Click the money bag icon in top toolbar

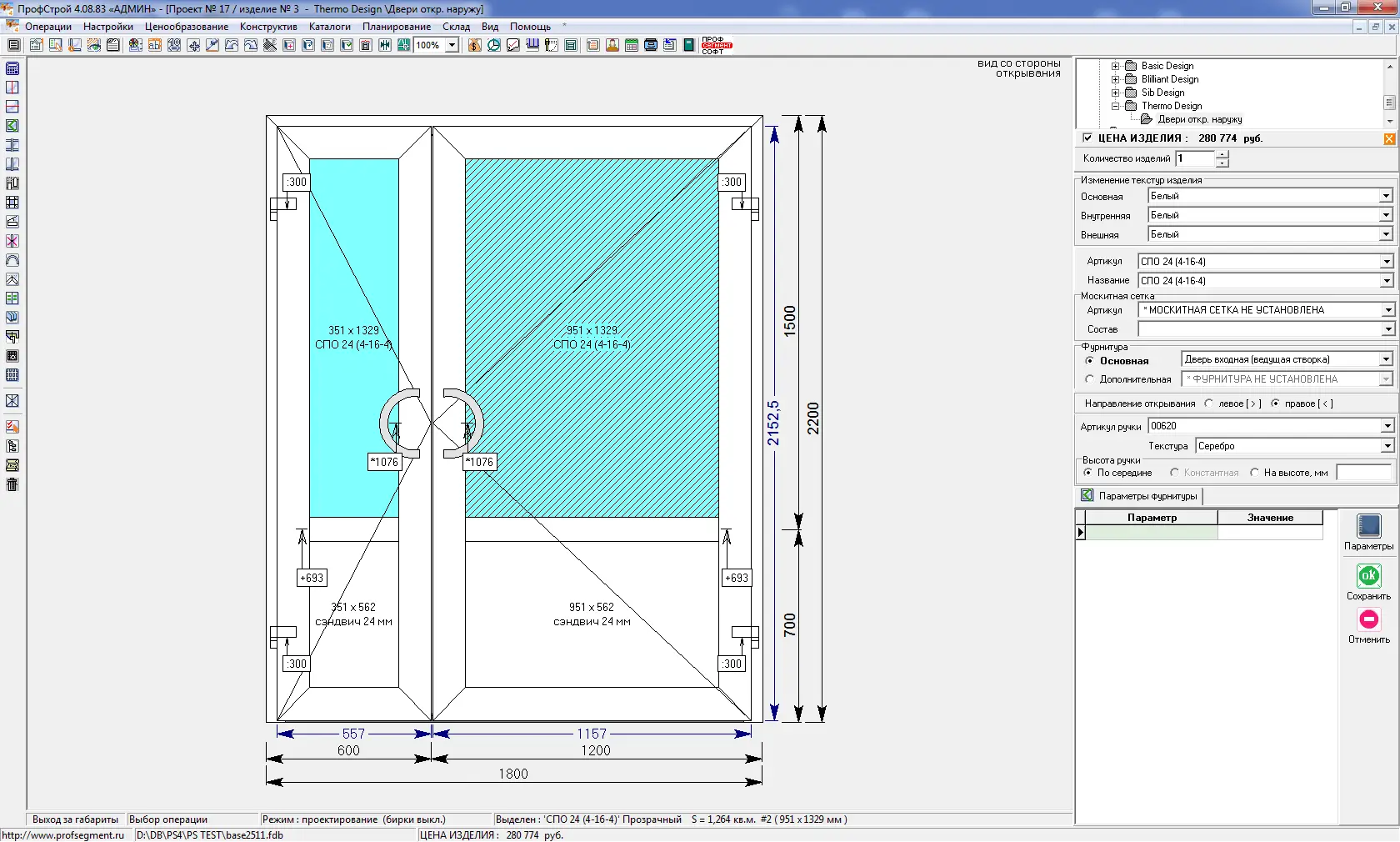pos(474,45)
